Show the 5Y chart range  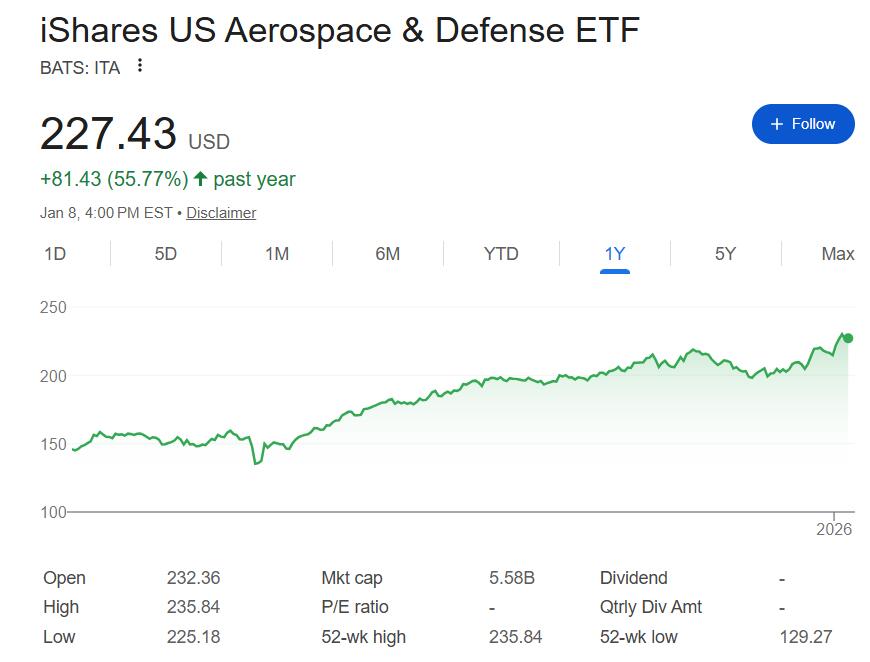pyautogui.click(x=725, y=254)
